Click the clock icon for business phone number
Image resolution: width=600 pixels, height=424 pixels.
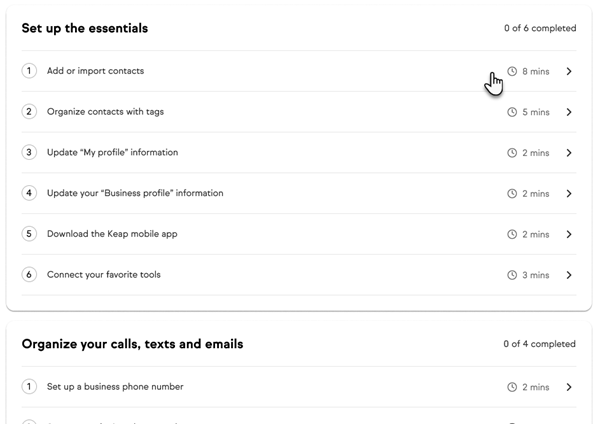512,387
